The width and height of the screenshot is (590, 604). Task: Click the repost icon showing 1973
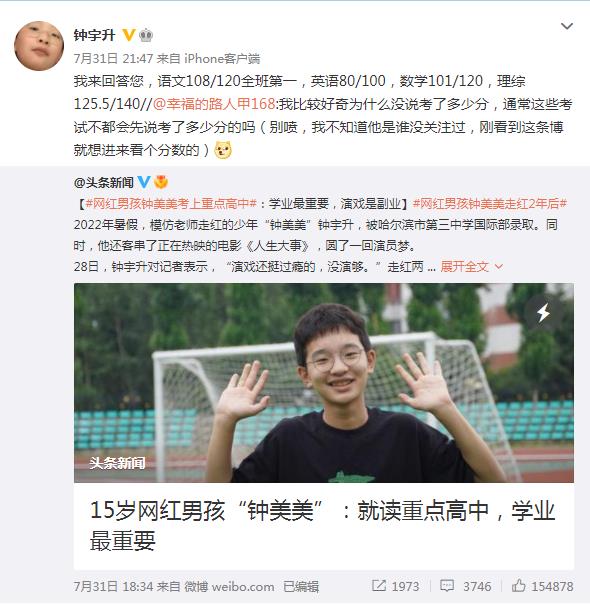[x=396, y=586]
